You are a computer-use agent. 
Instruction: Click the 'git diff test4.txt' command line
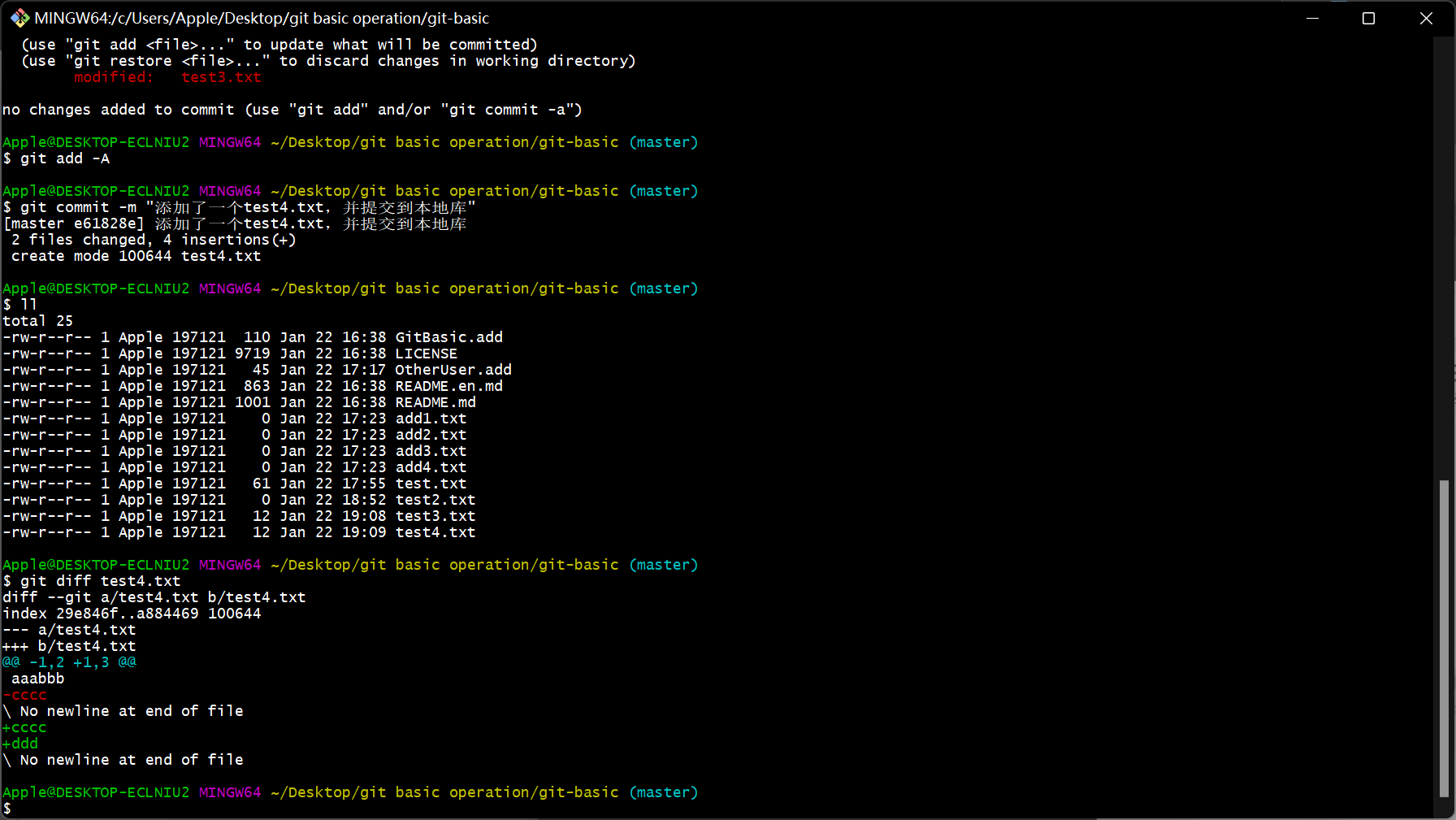click(x=92, y=581)
